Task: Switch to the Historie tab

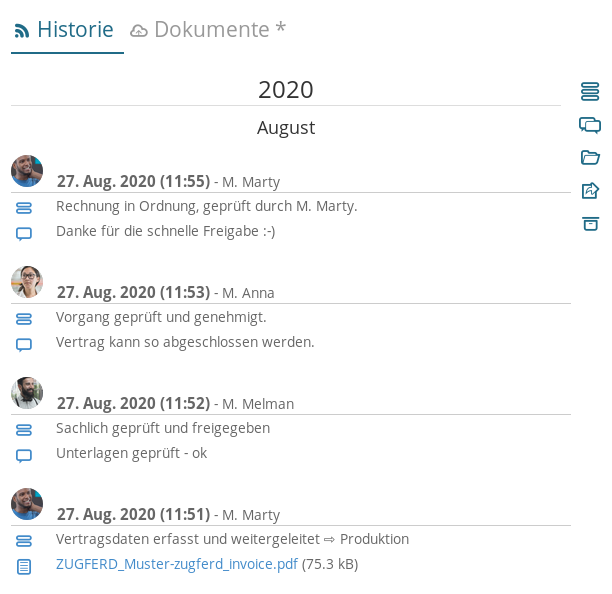Action: [x=66, y=30]
